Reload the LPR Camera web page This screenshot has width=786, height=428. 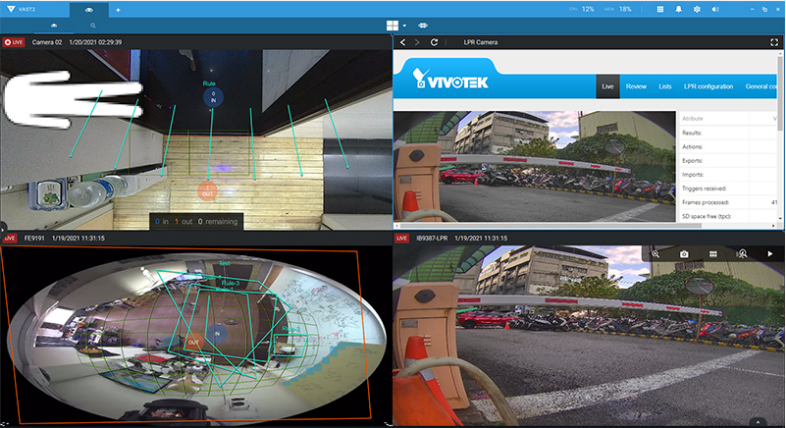434,43
